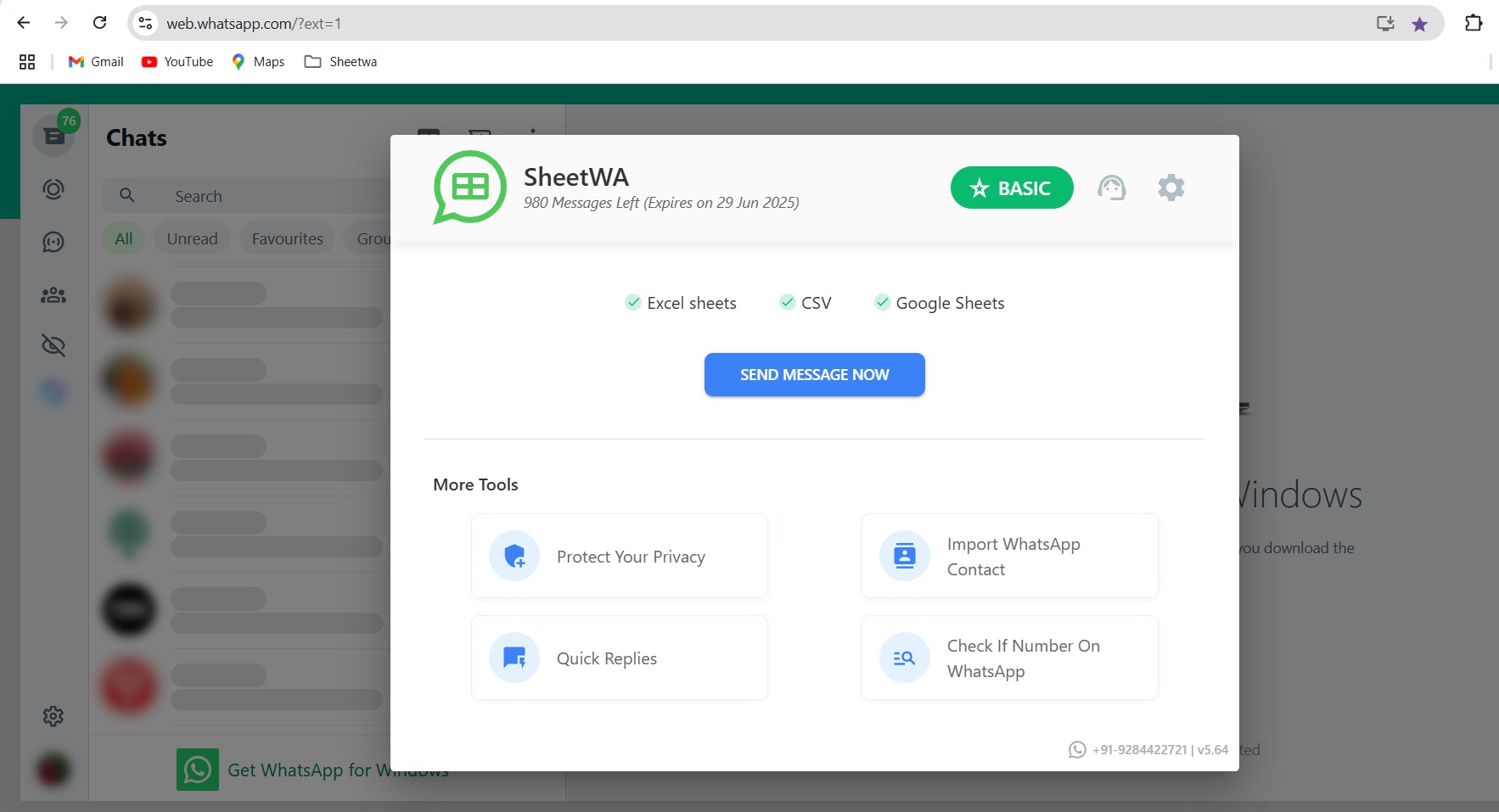The width and height of the screenshot is (1499, 812).
Task: Open the YouTube bookmark
Action: coord(177,62)
